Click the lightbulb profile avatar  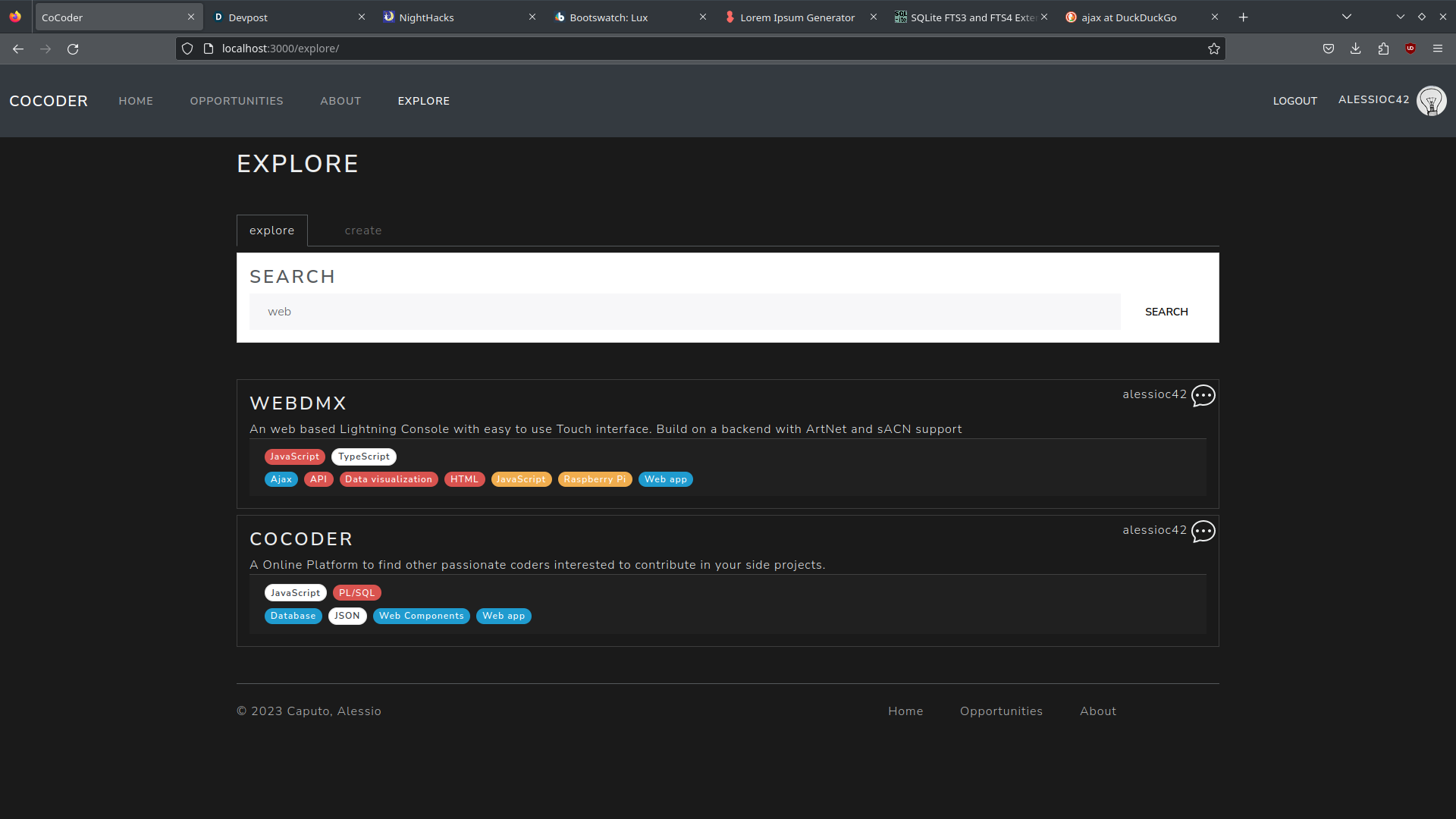coord(1431,101)
